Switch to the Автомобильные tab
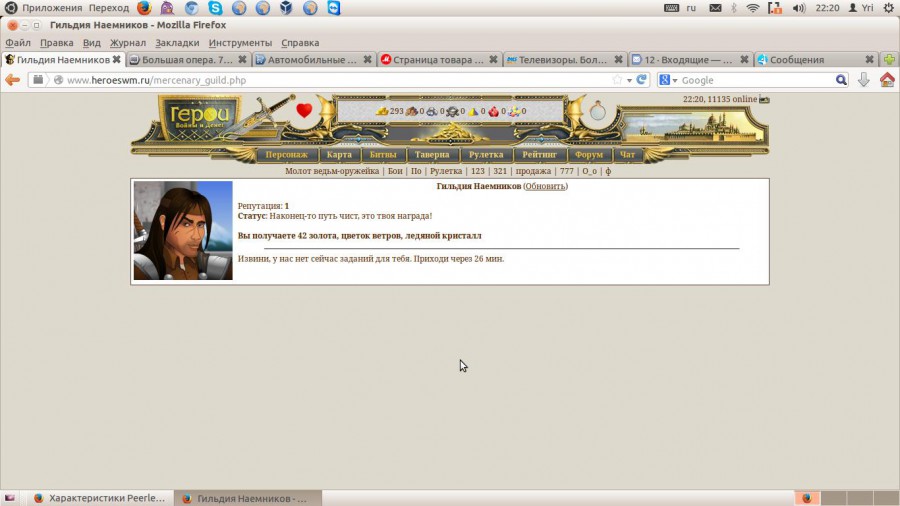This screenshot has height=506, width=900. [313, 60]
